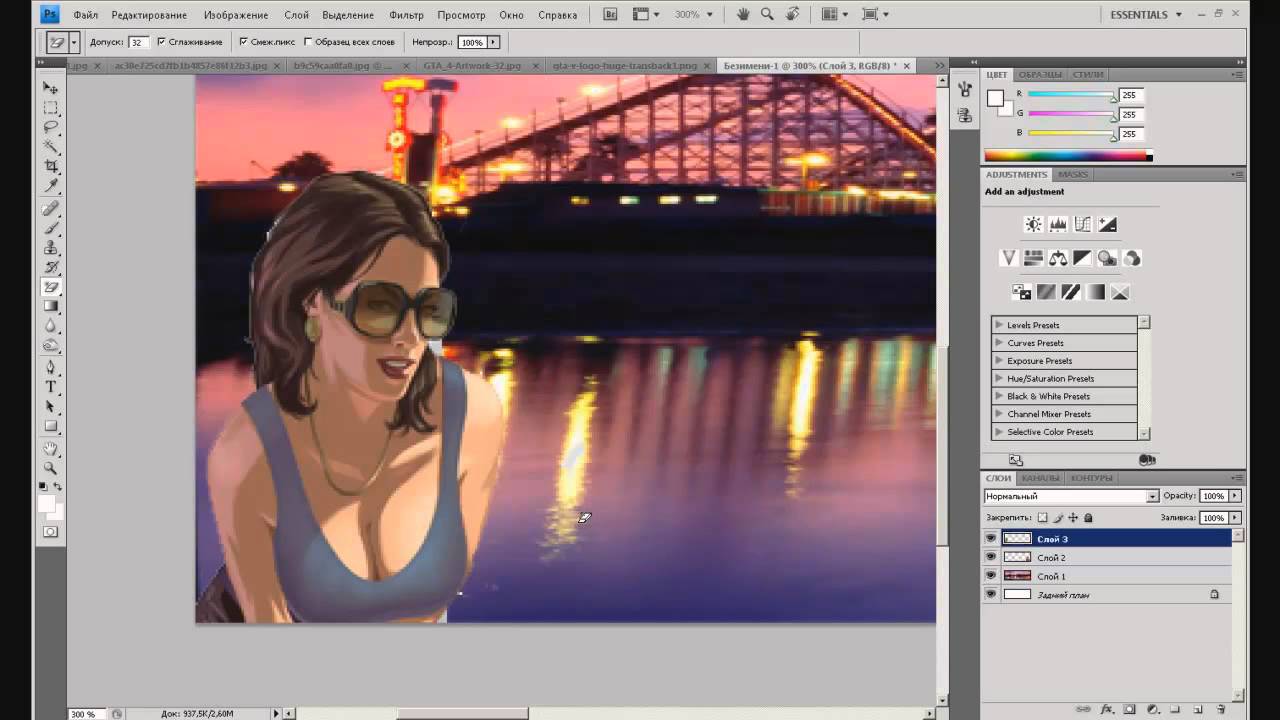1280x720 pixels.
Task: Hide layer Слой 2
Action: click(x=991, y=557)
